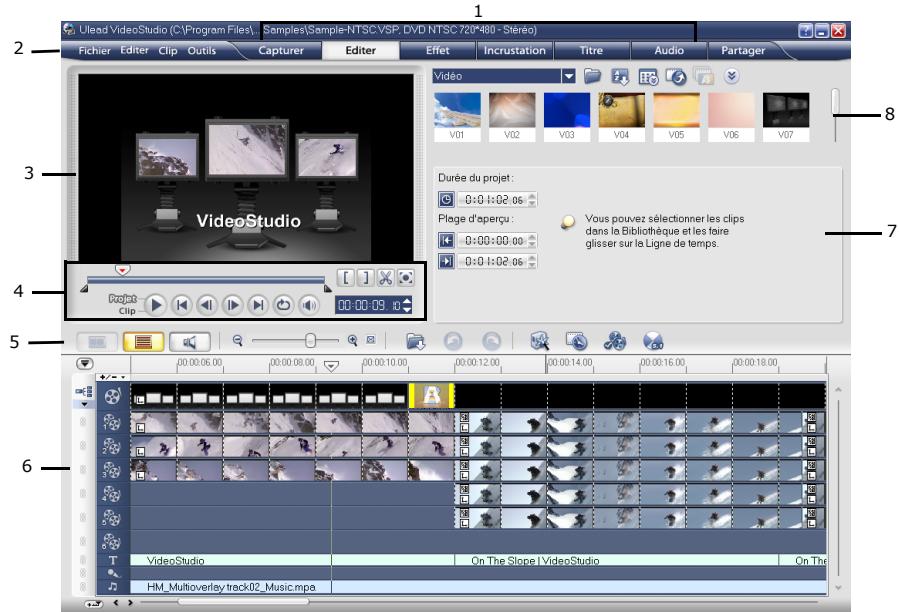The width and height of the screenshot is (899, 612).
Task: Click the undo icon in the toolbar
Action: 454,341
